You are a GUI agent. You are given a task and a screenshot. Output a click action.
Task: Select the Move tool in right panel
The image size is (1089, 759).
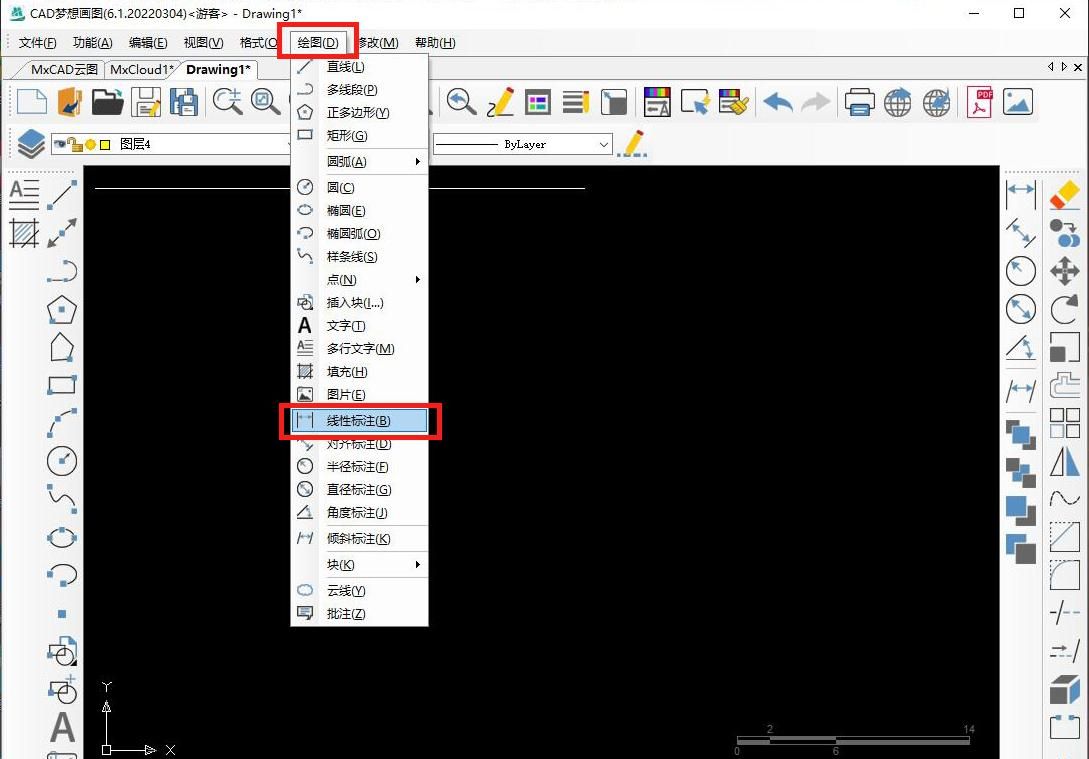coord(1066,270)
